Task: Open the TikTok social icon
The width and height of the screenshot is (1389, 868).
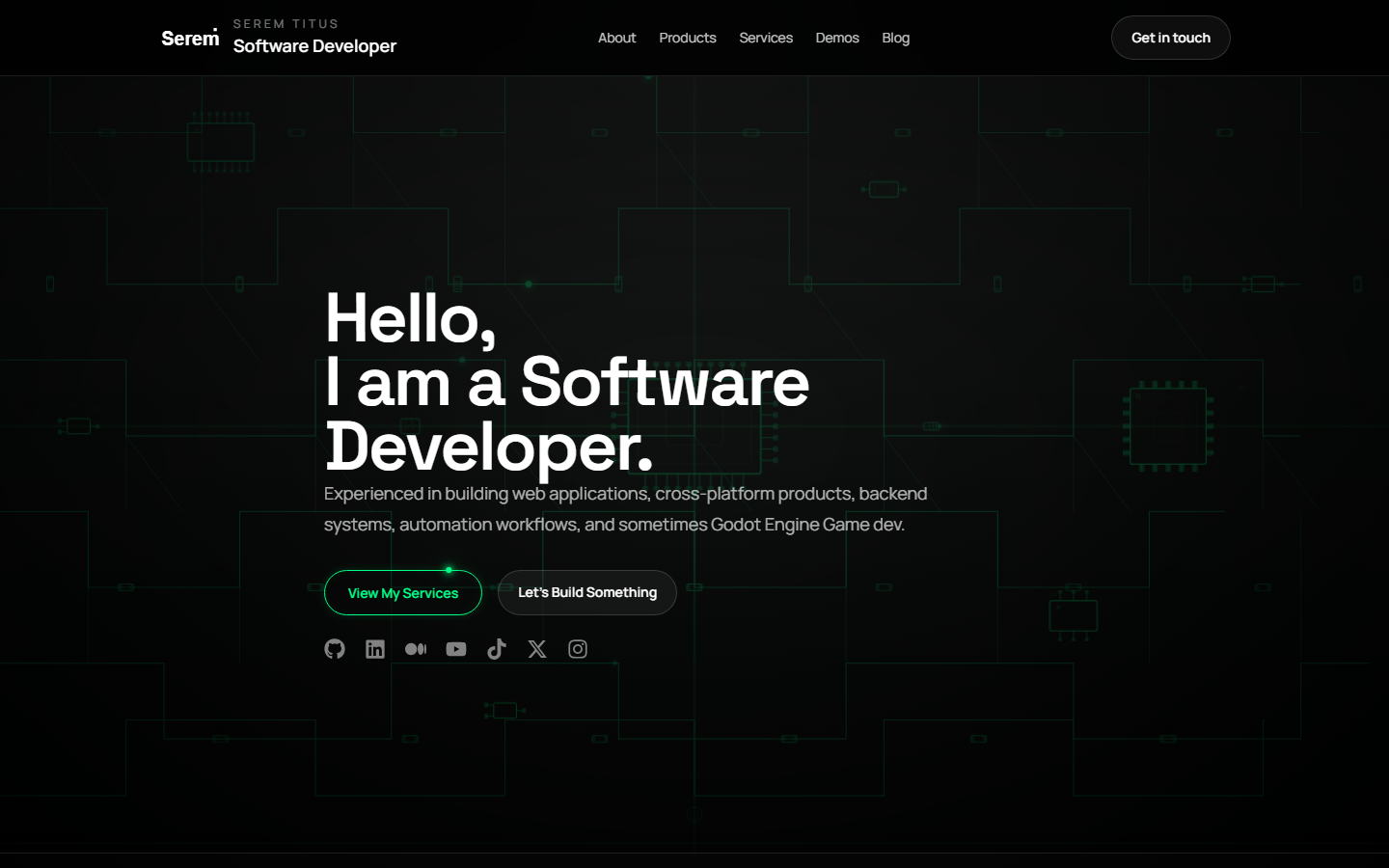Action: [497, 649]
